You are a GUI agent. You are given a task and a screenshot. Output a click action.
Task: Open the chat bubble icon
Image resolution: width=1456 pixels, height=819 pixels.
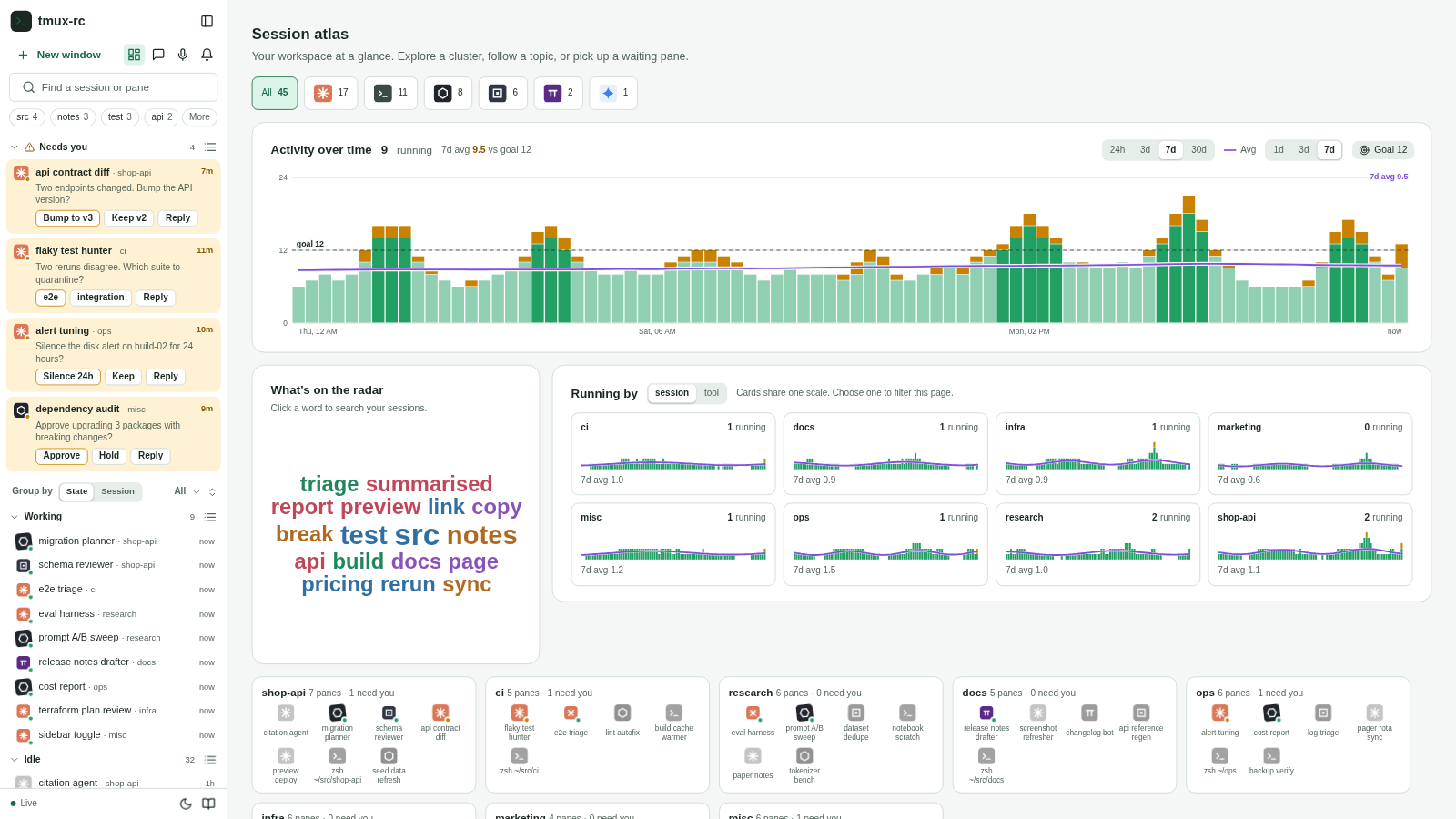click(x=158, y=55)
